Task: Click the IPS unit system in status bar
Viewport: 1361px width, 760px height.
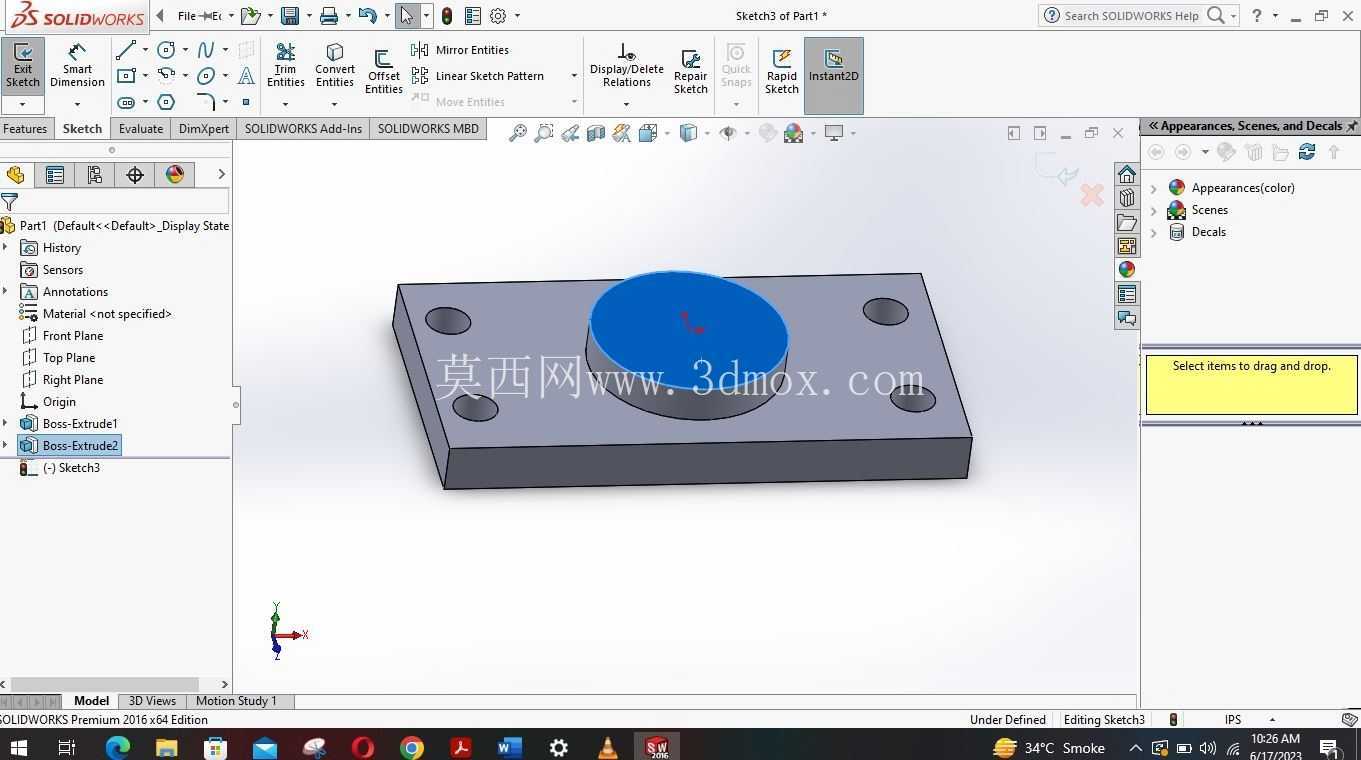Action: tap(1233, 720)
